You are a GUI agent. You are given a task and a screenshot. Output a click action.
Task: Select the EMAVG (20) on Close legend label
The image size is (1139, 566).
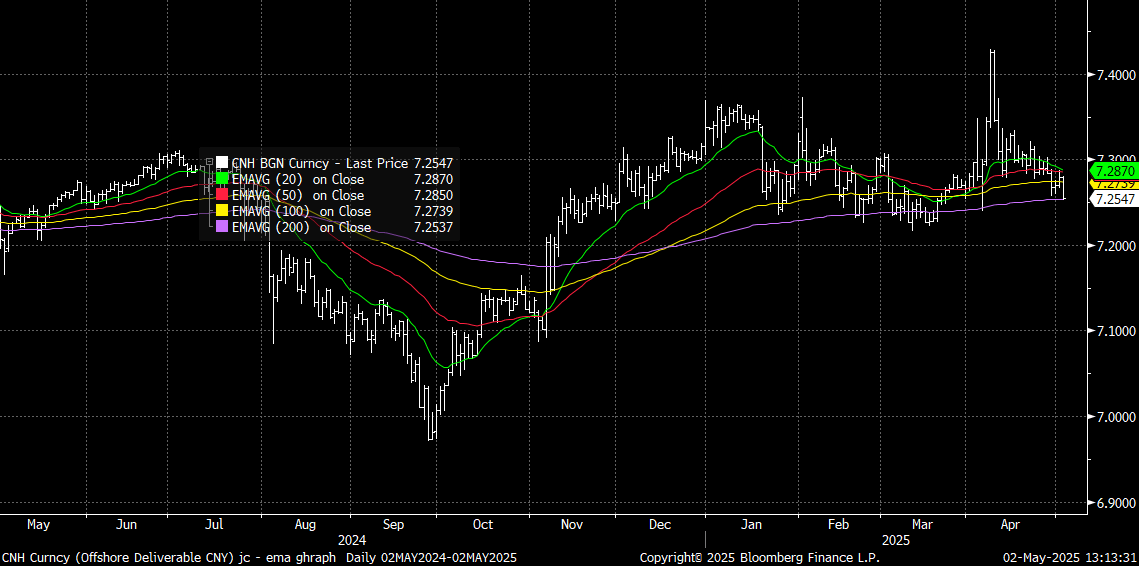pos(297,179)
